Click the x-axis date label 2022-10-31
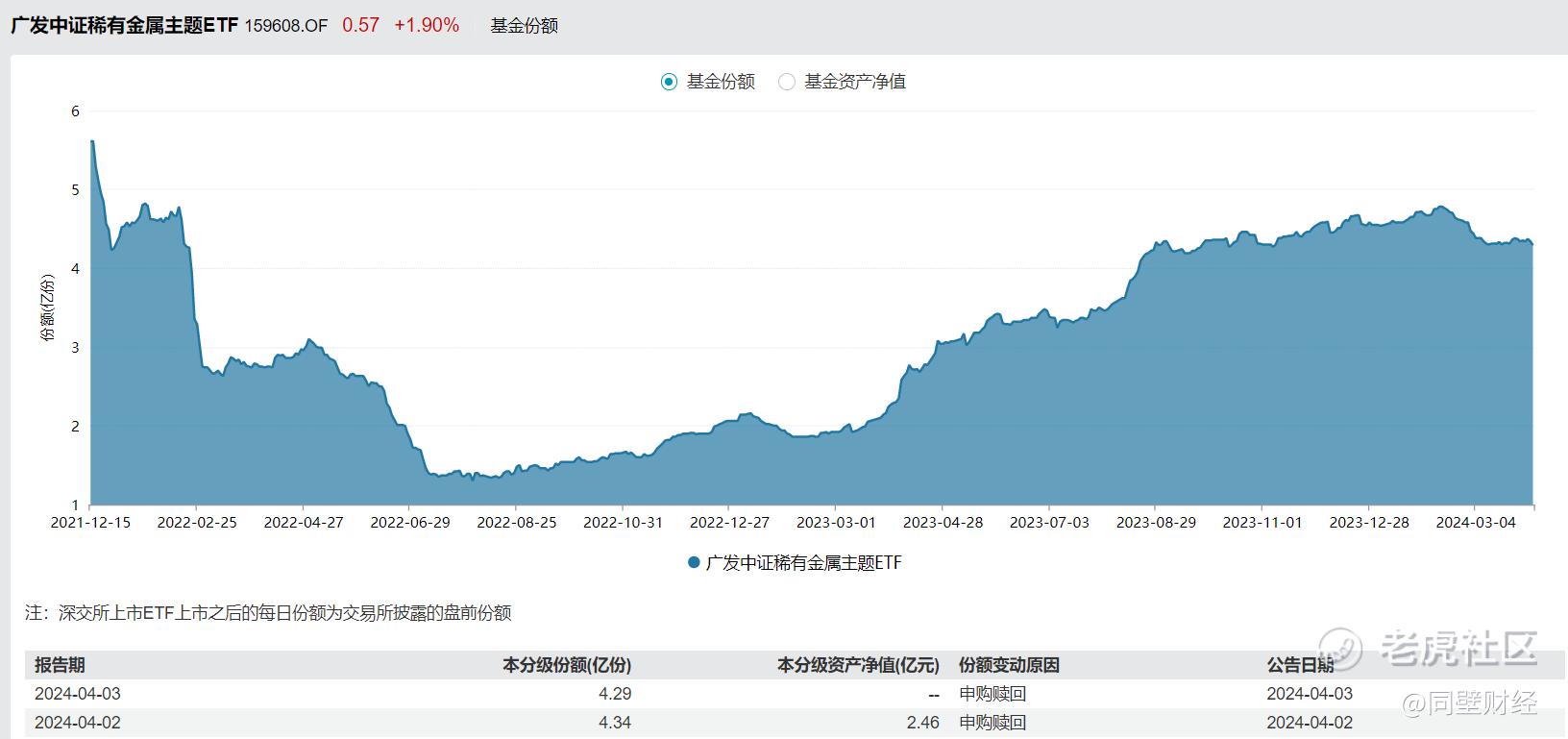The image size is (1568, 739). point(624,523)
